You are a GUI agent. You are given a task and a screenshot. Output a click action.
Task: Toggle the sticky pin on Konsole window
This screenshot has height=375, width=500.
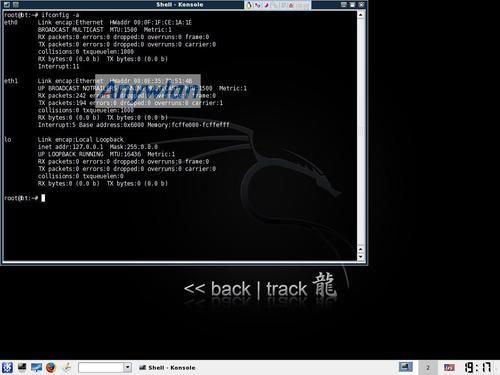click(16, 5)
